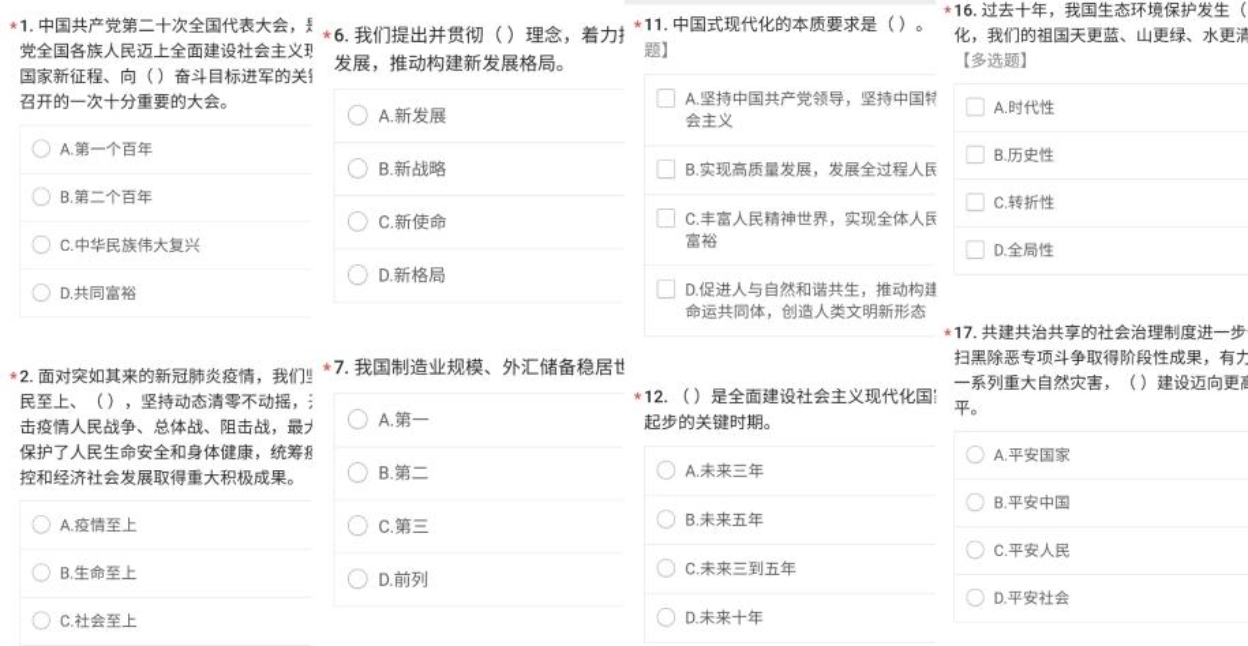The image size is (1248, 646).
Task: Enable checkbox C.丰富人民精神世界
Action: [666, 218]
